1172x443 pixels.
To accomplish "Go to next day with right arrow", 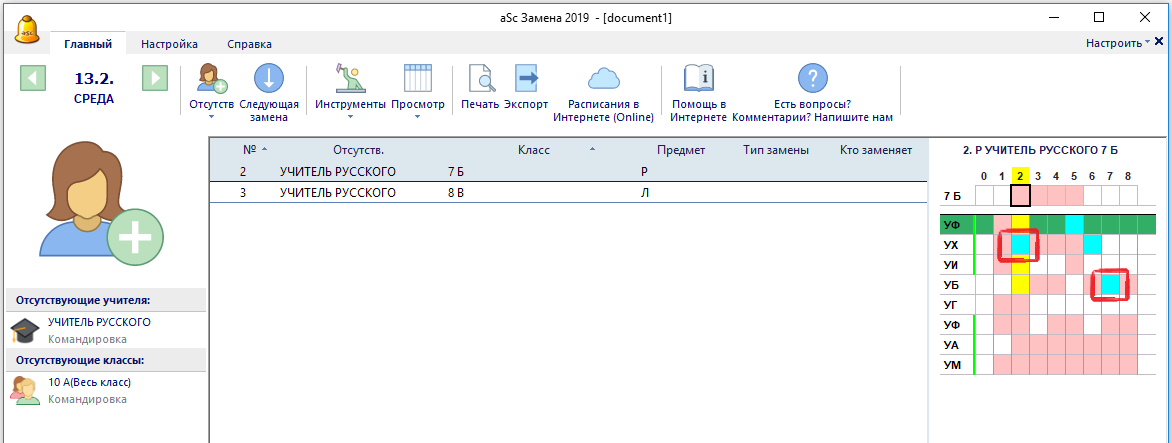I will click(x=154, y=78).
